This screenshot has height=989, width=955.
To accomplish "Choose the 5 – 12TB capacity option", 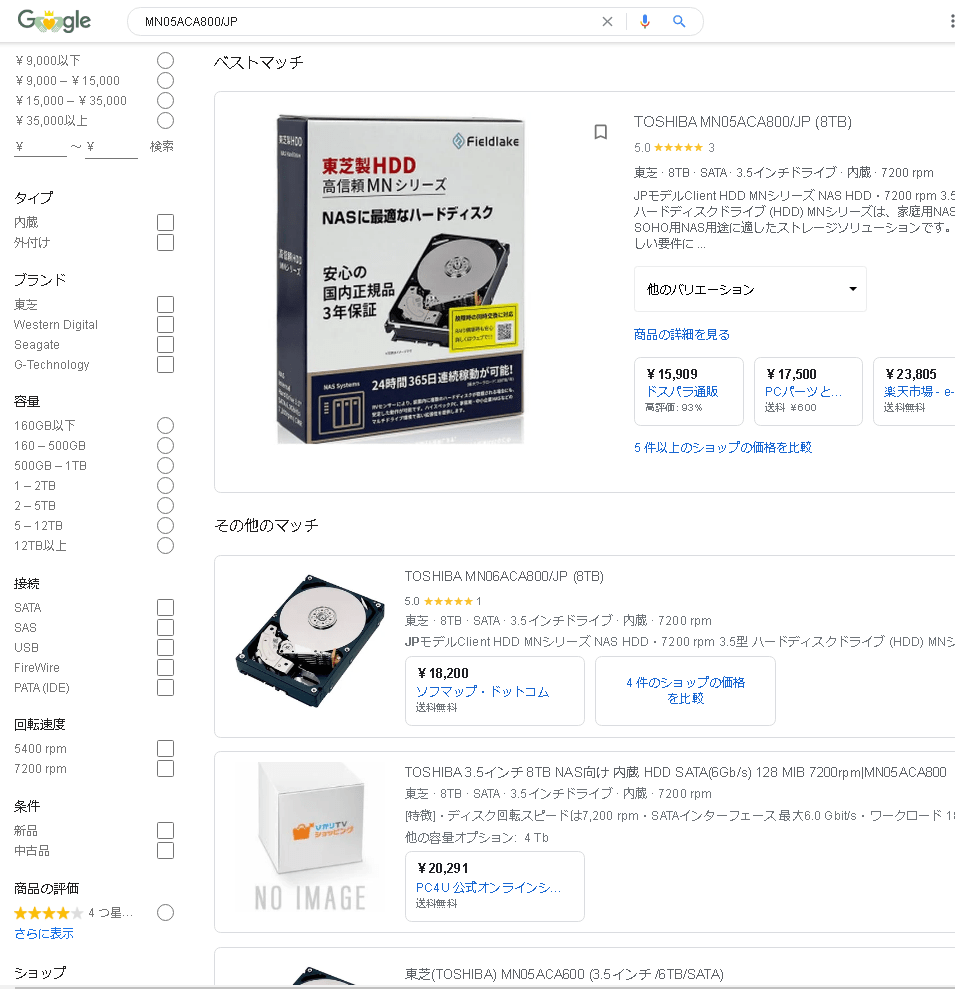I will 165,525.
